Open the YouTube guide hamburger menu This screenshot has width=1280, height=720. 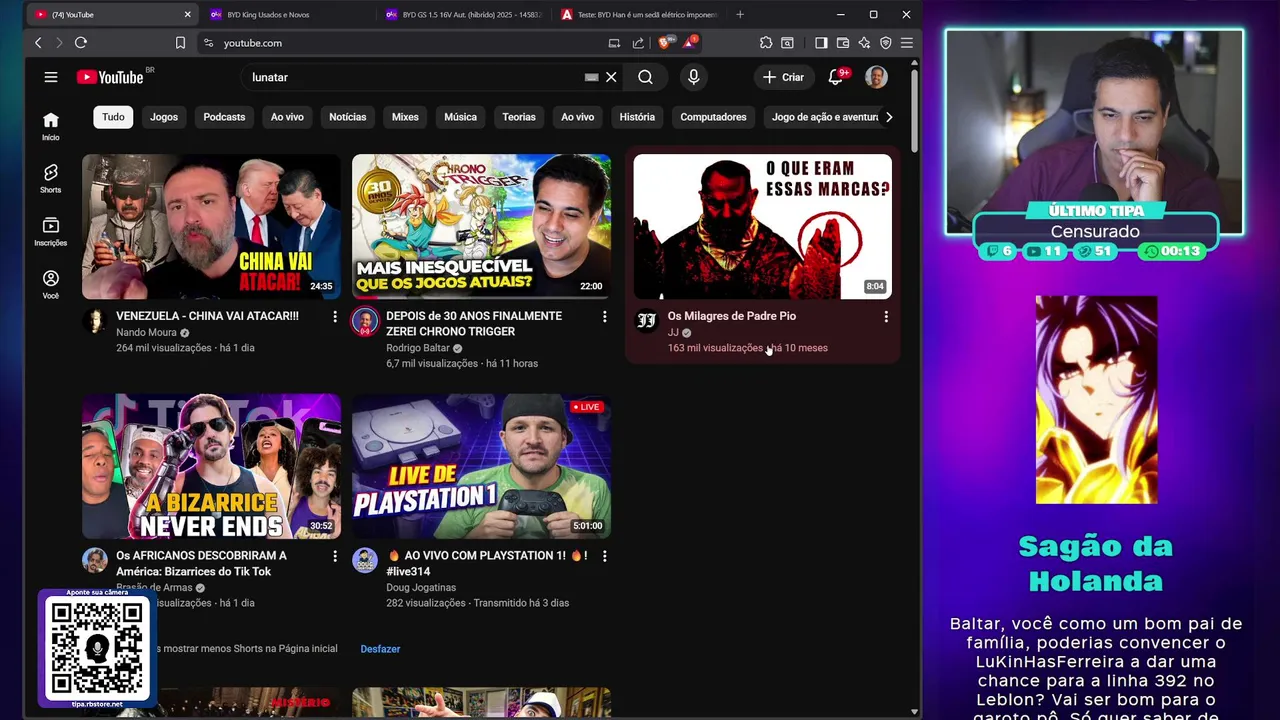(51, 77)
